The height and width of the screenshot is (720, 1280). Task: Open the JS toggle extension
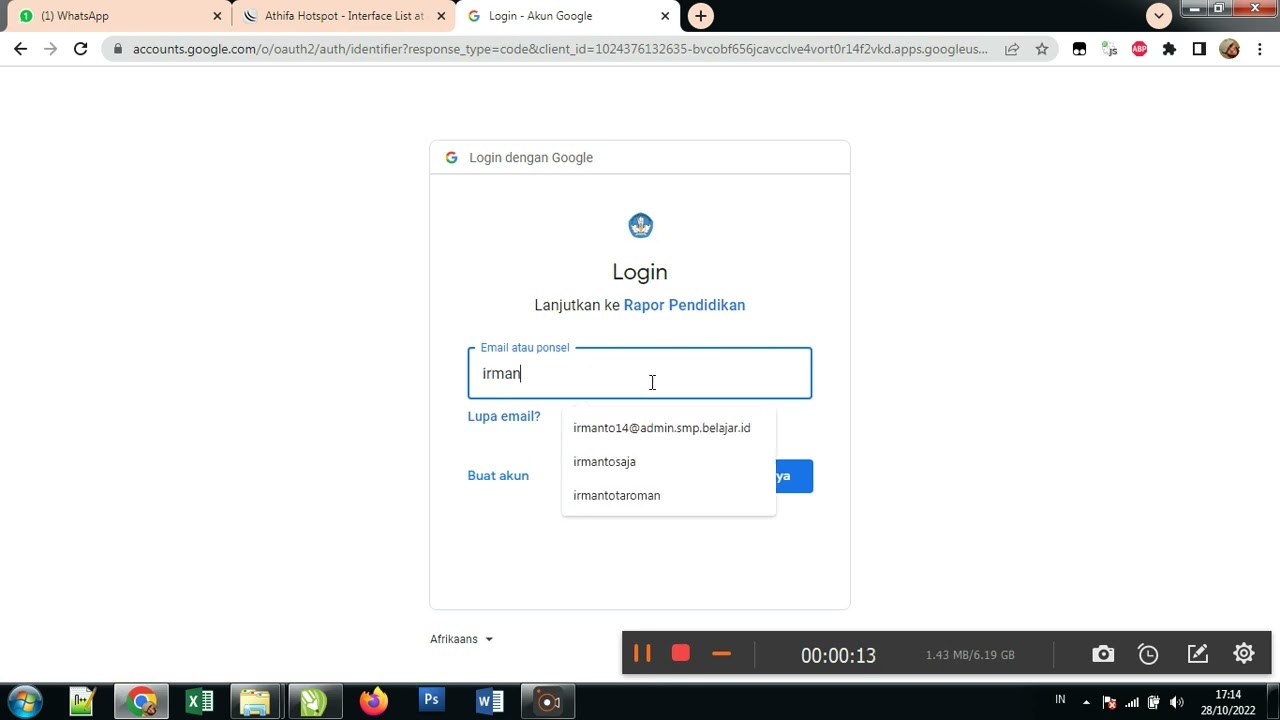(x=1109, y=48)
